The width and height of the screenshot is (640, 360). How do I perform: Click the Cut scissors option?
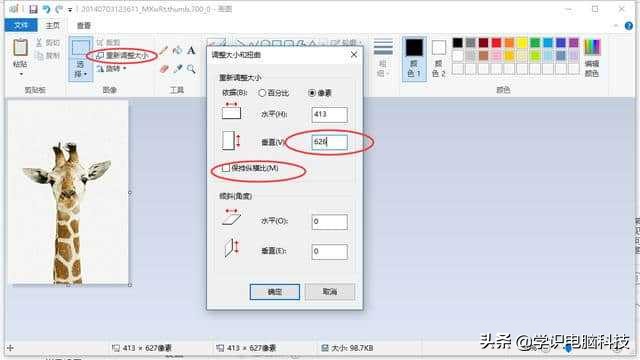click(x=48, y=42)
